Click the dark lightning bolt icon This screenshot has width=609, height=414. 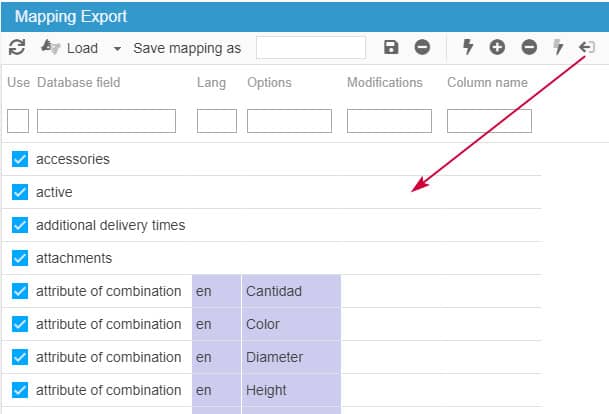click(x=467, y=47)
